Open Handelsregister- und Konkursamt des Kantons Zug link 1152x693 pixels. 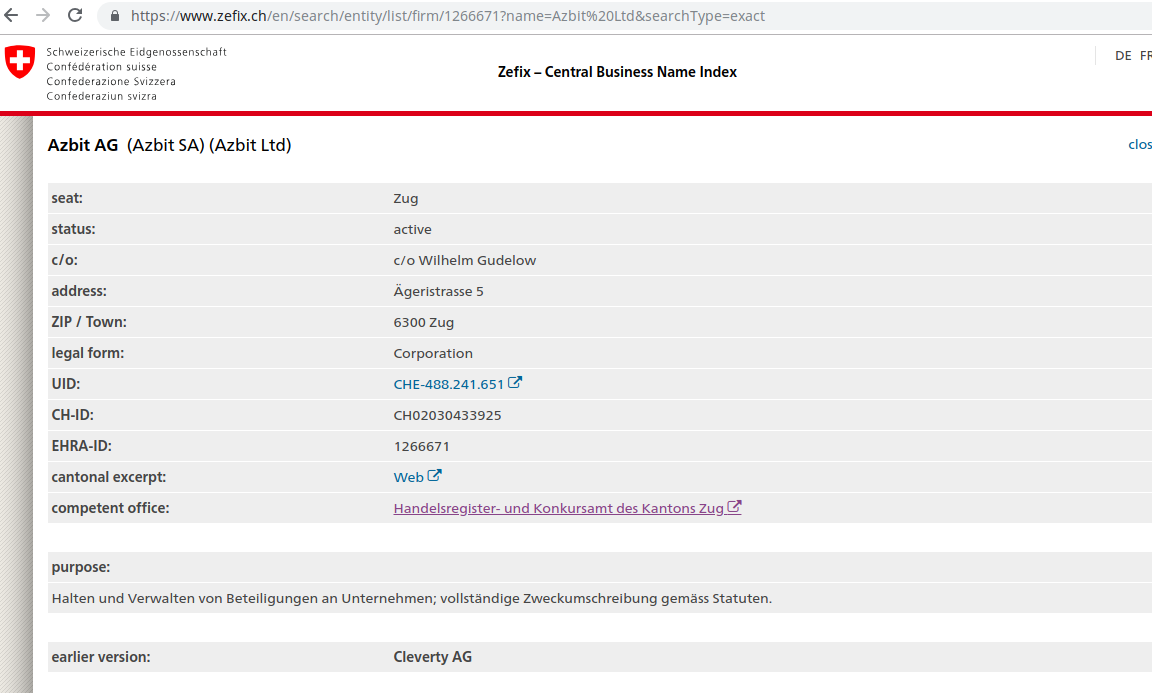tap(558, 508)
